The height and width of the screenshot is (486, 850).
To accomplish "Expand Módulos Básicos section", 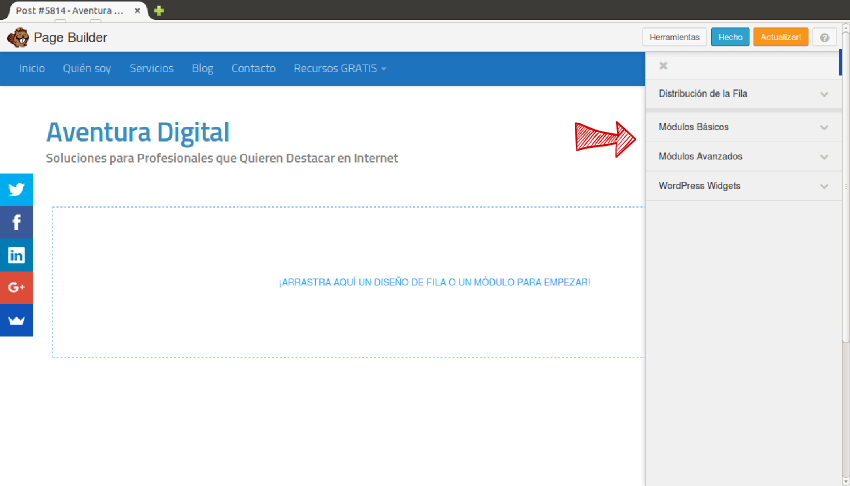I will 741,127.
